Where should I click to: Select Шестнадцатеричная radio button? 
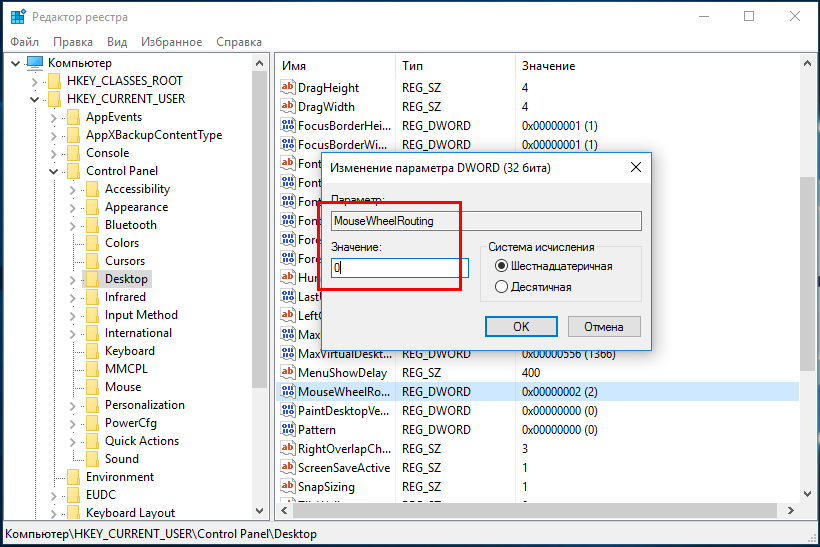[x=502, y=266]
